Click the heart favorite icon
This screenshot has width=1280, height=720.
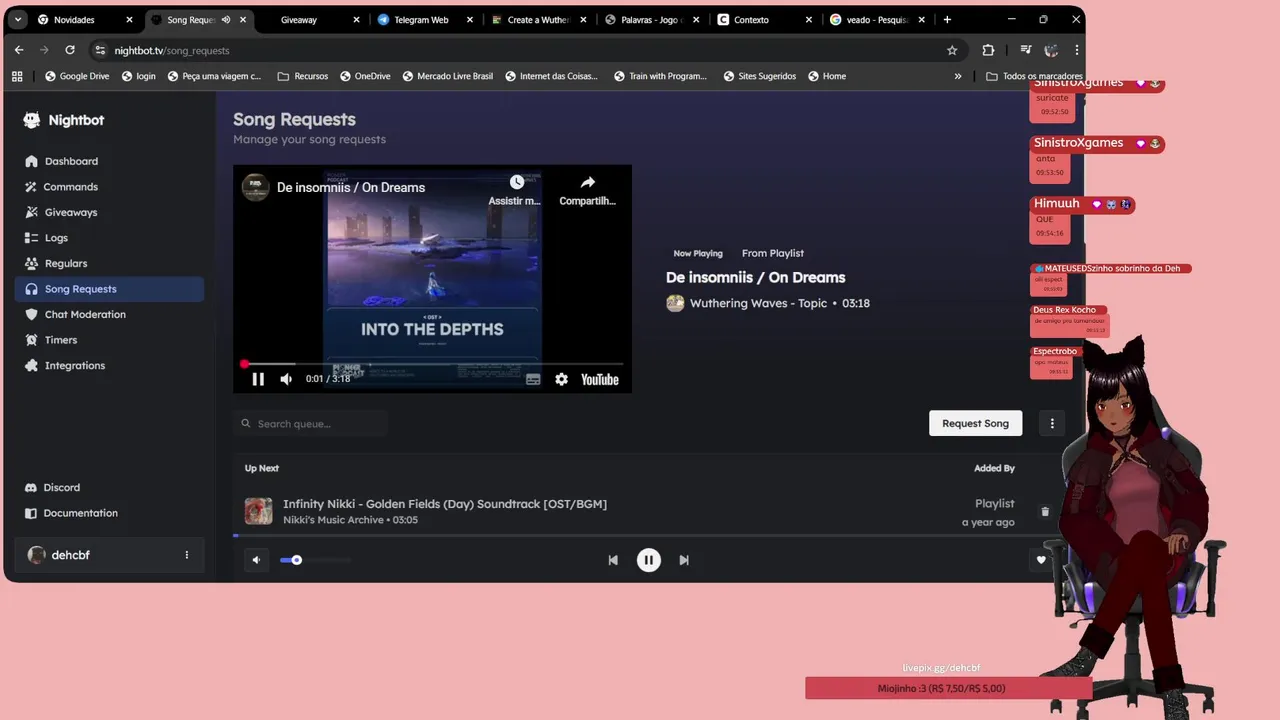[1041, 560]
